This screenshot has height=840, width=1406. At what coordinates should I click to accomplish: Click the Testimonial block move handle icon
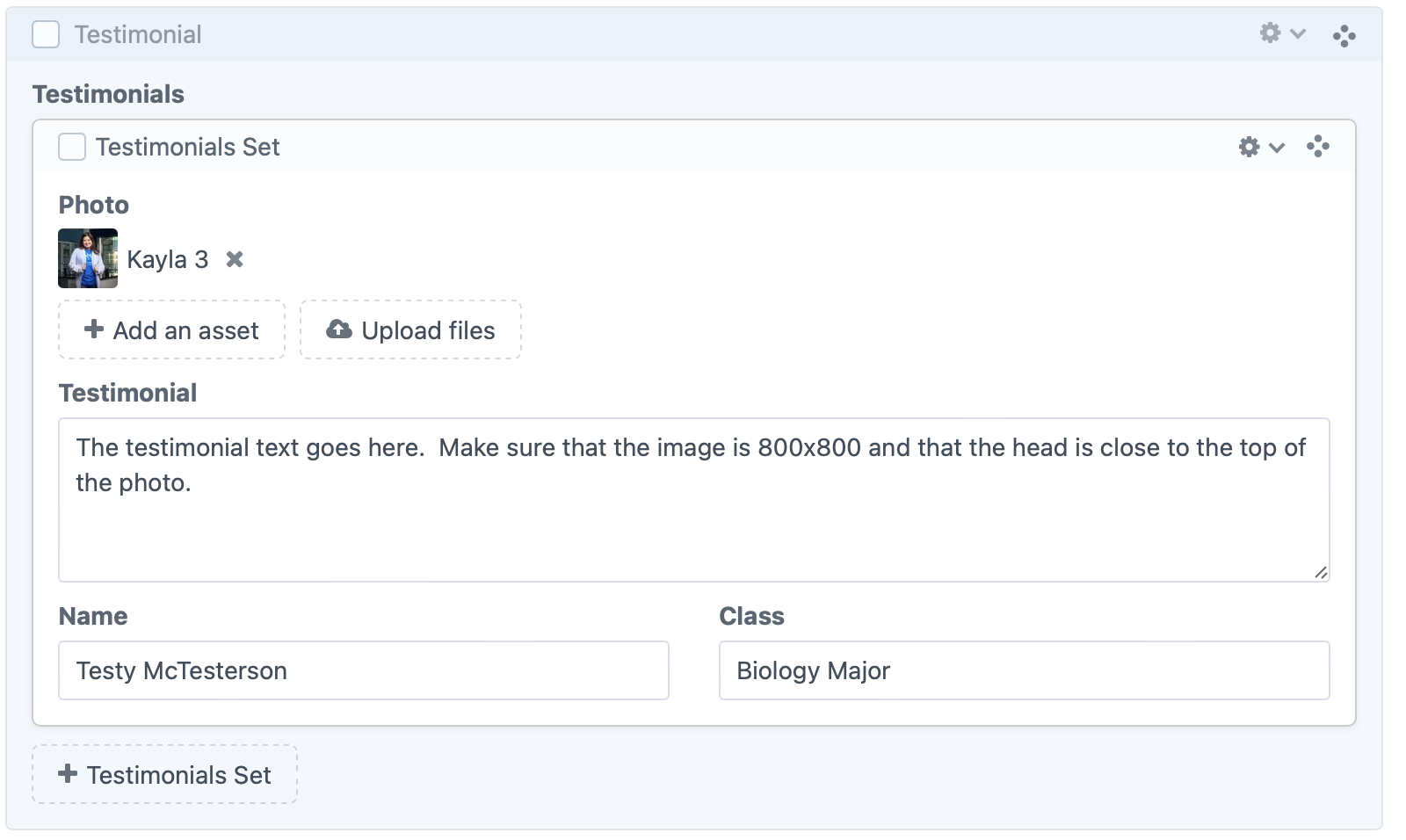click(1344, 36)
